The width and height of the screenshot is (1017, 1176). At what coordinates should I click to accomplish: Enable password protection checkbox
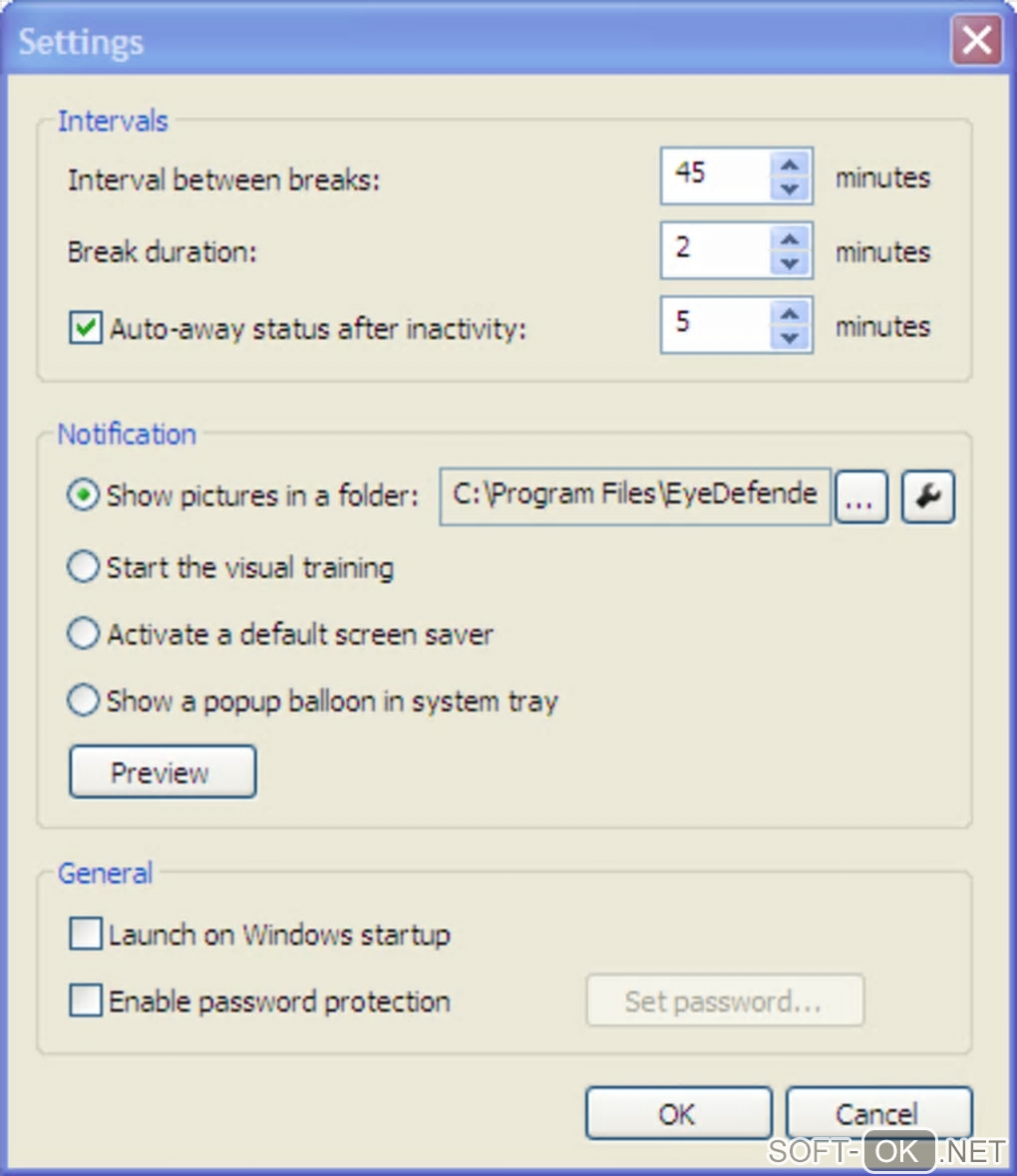coord(86,1001)
